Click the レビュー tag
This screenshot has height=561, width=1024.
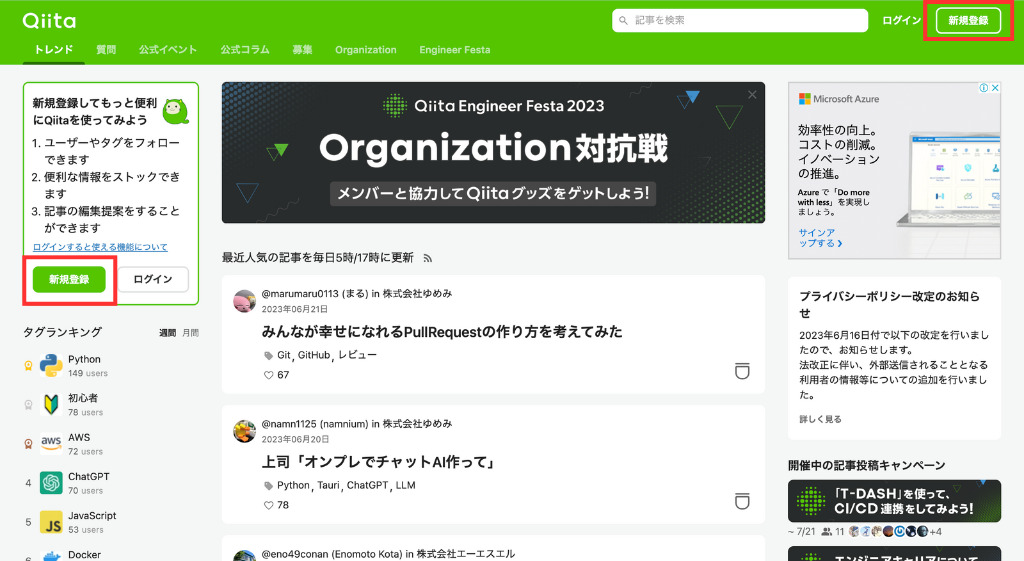tap(357, 355)
